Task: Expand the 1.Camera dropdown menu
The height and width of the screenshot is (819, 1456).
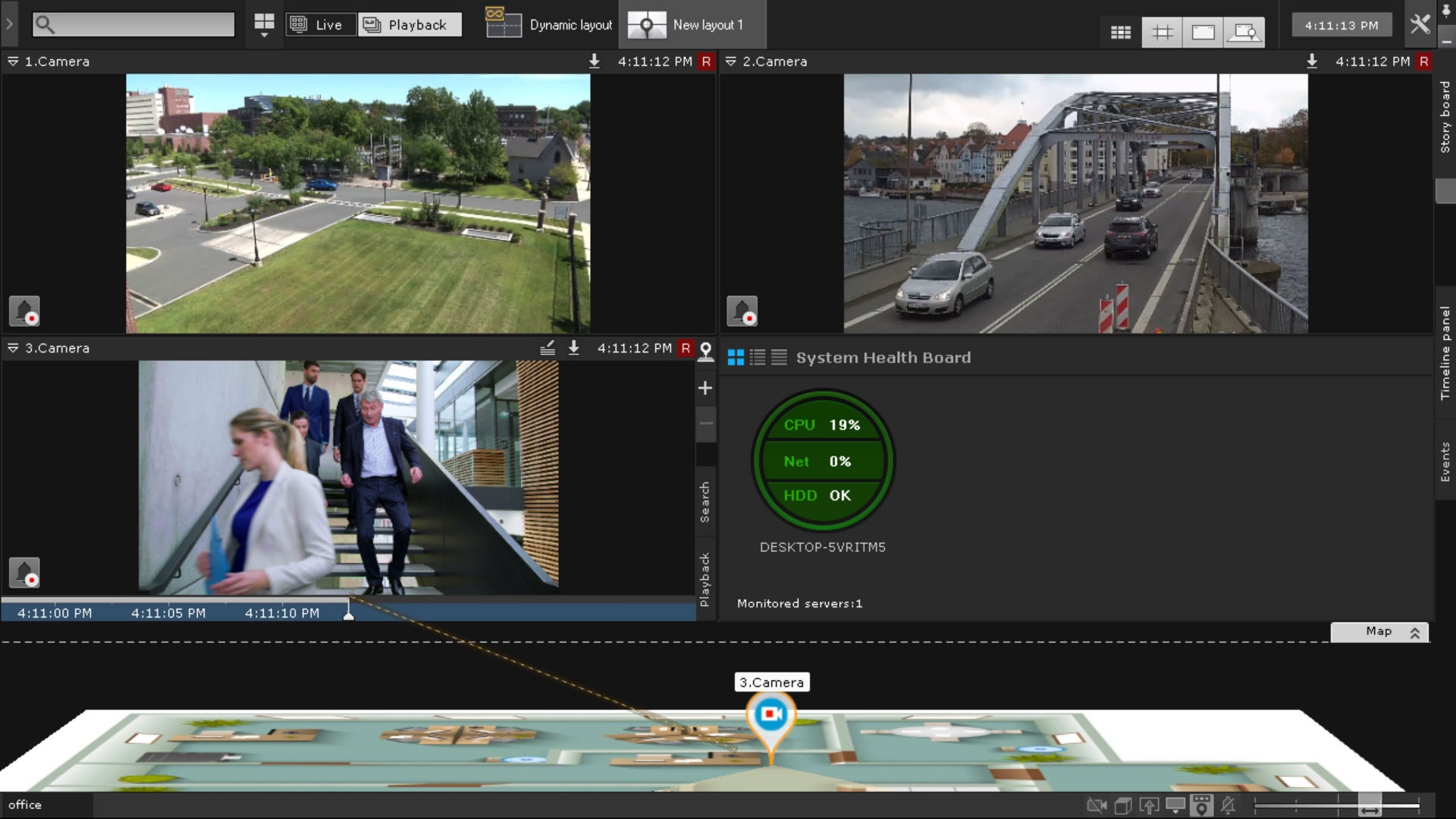Action: point(13,61)
